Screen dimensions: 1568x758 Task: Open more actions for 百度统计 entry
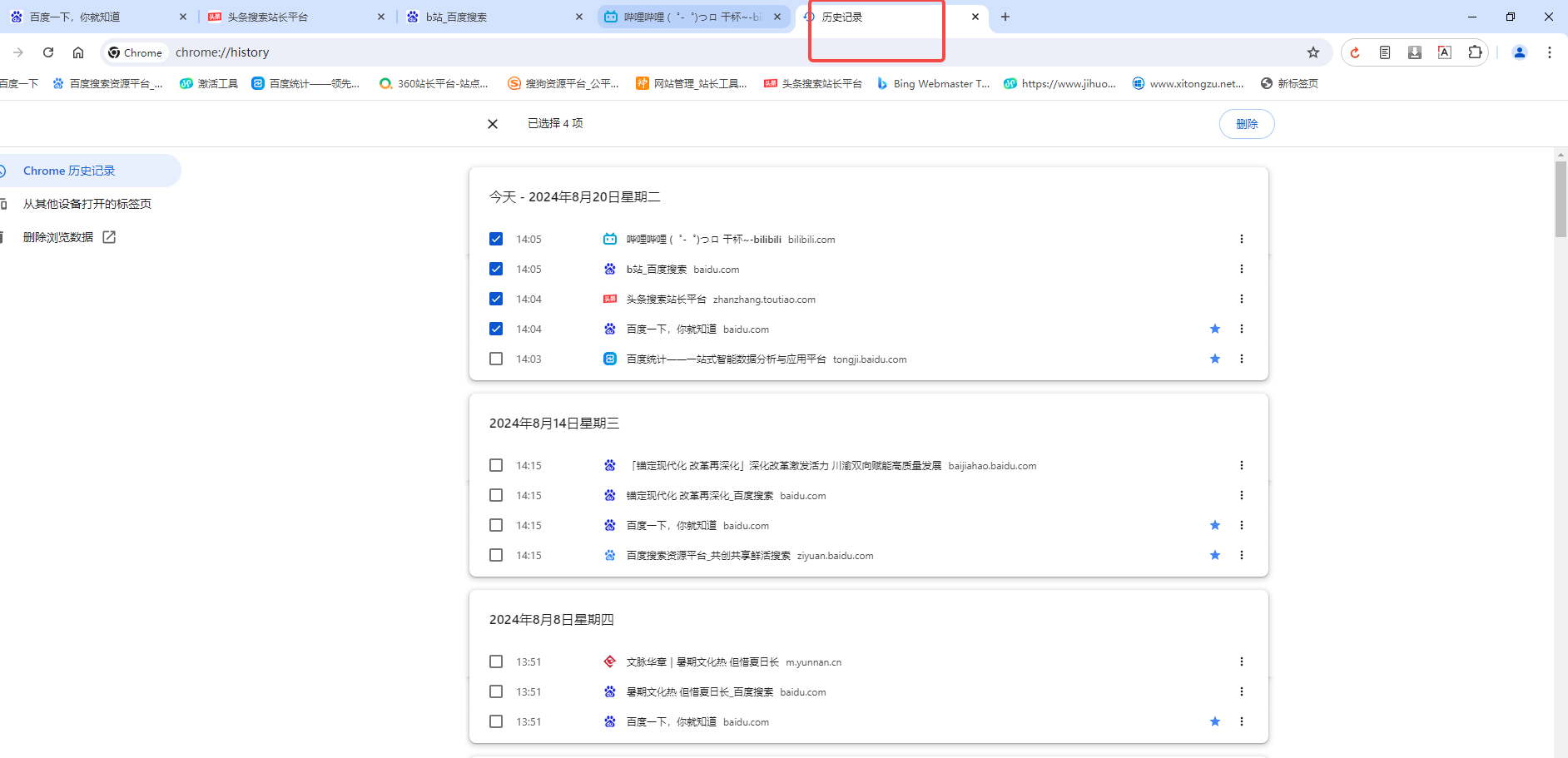tap(1242, 359)
